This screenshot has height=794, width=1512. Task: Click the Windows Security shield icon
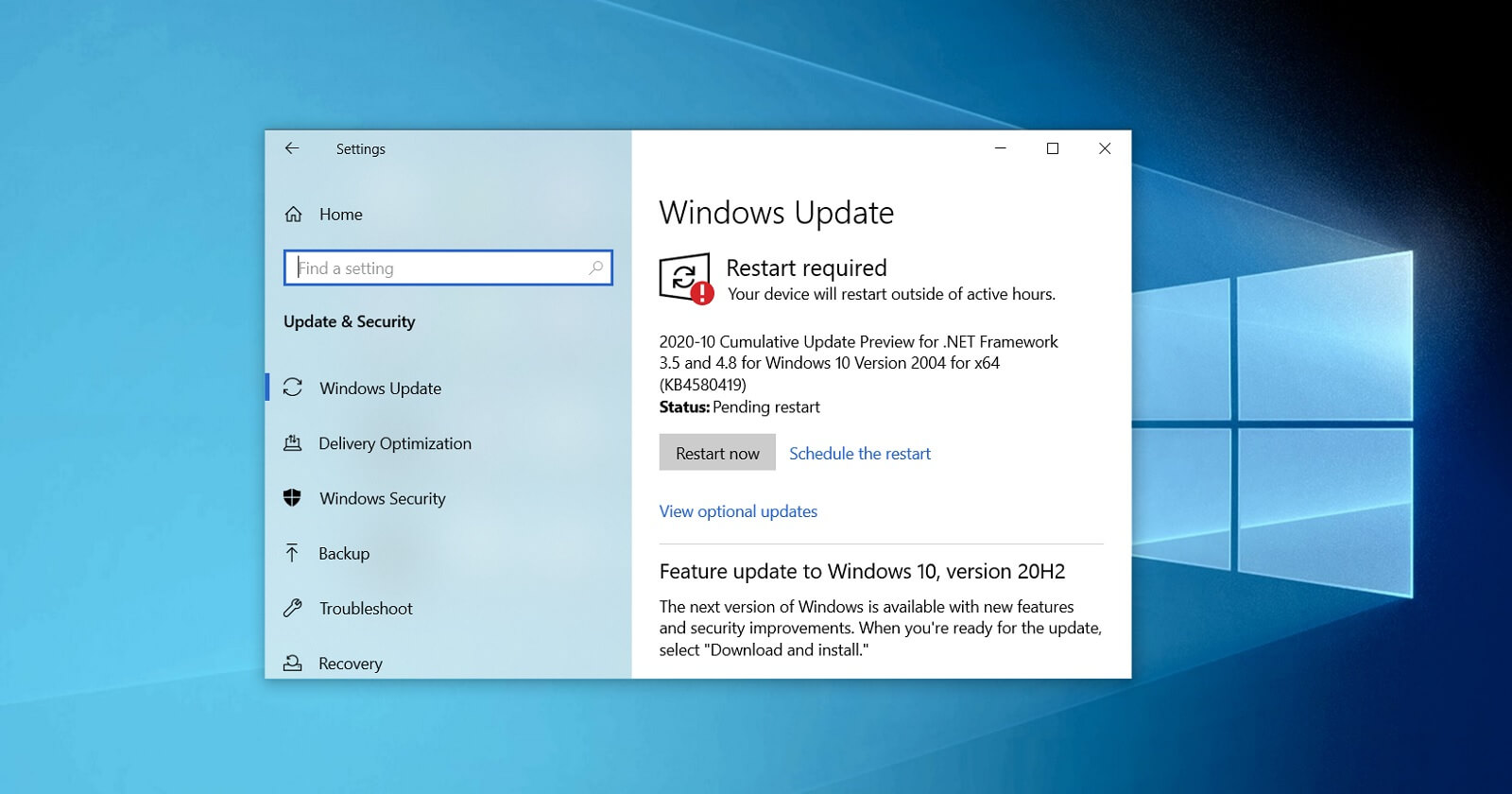293,498
